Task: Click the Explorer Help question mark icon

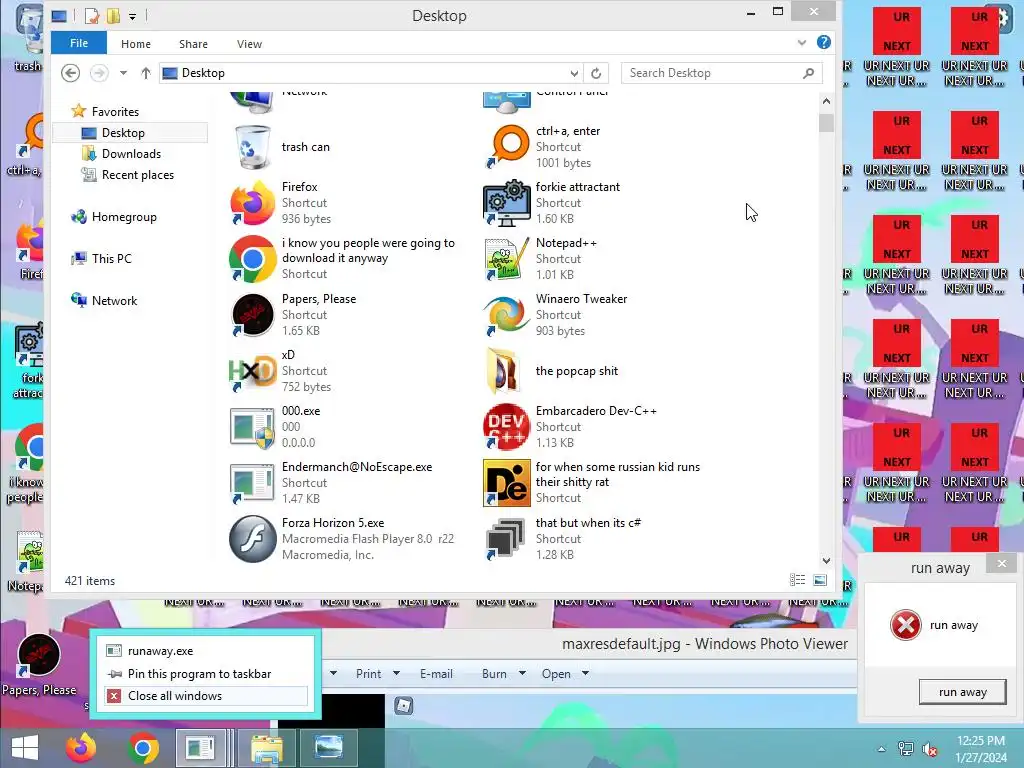Action: point(824,42)
